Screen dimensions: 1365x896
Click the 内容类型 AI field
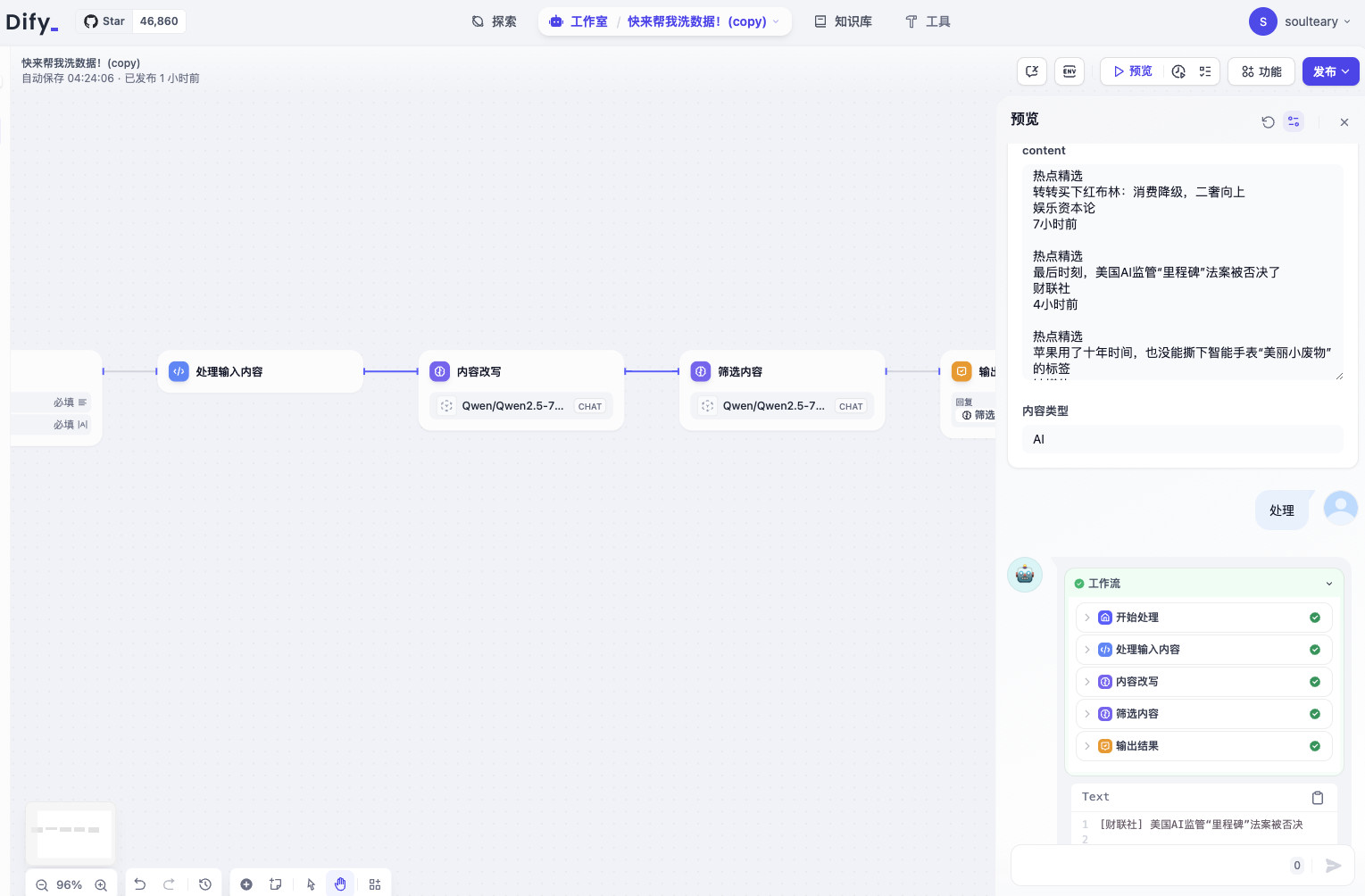coord(1182,439)
